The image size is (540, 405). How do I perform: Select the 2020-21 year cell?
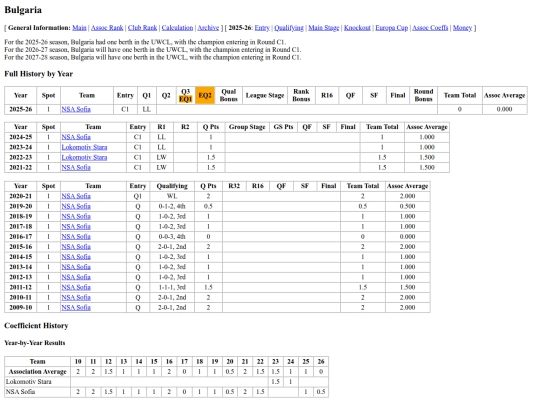(21, 196)
